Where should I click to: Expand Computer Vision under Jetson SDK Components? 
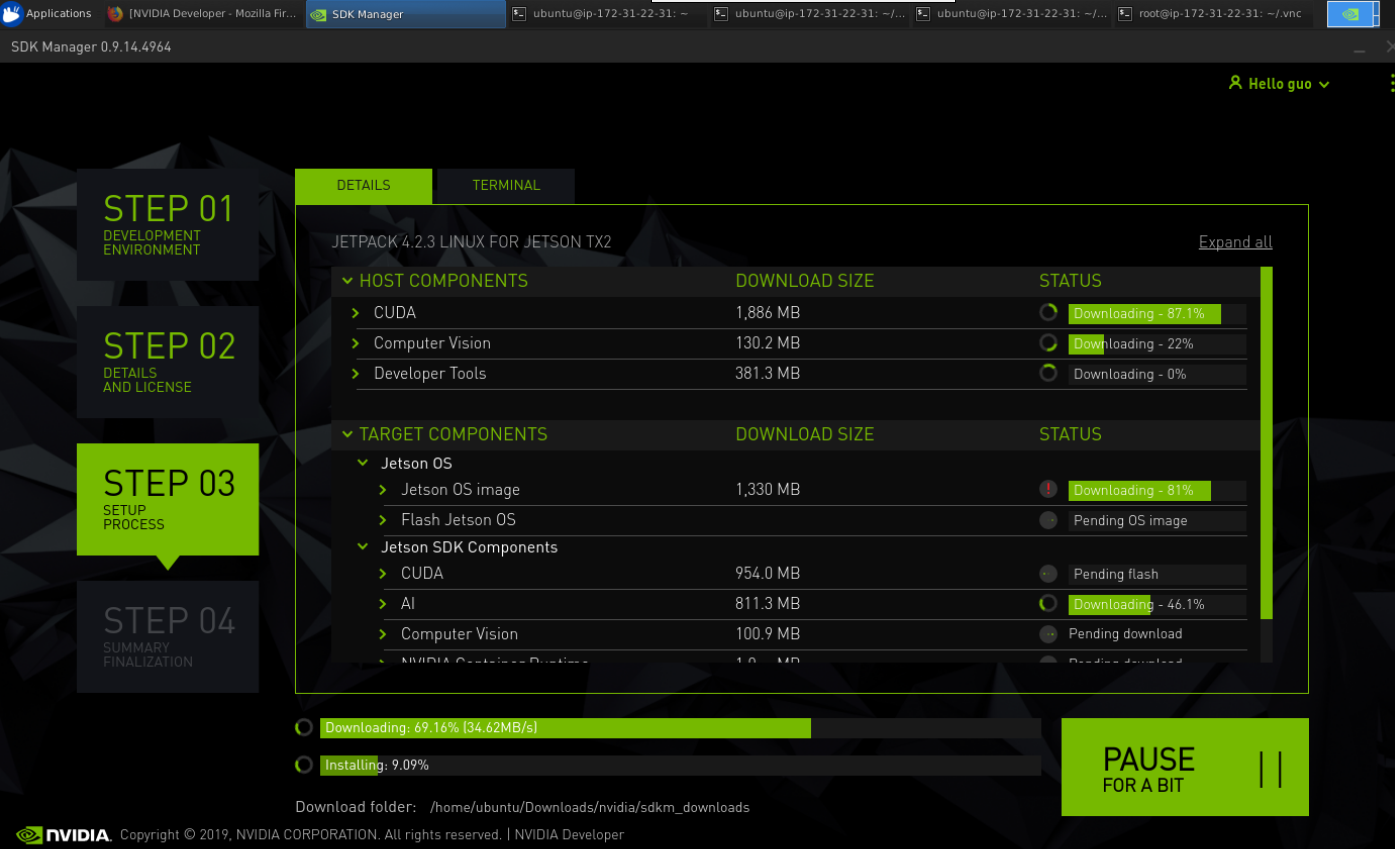pos(383,634)
